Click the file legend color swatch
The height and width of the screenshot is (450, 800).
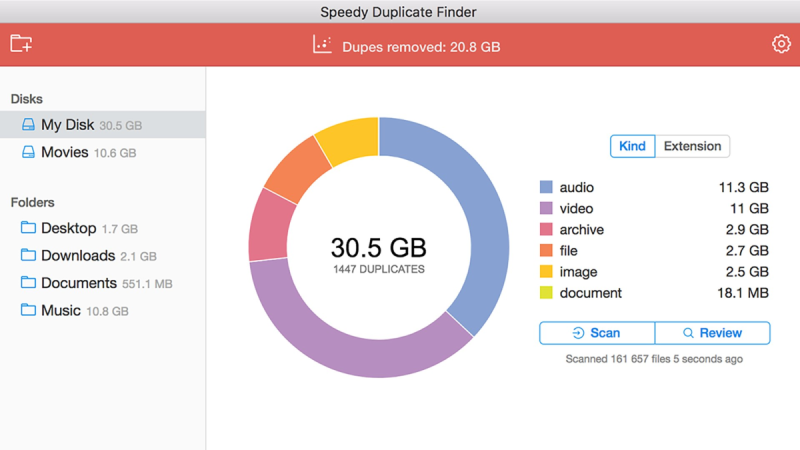pos(546,251)
